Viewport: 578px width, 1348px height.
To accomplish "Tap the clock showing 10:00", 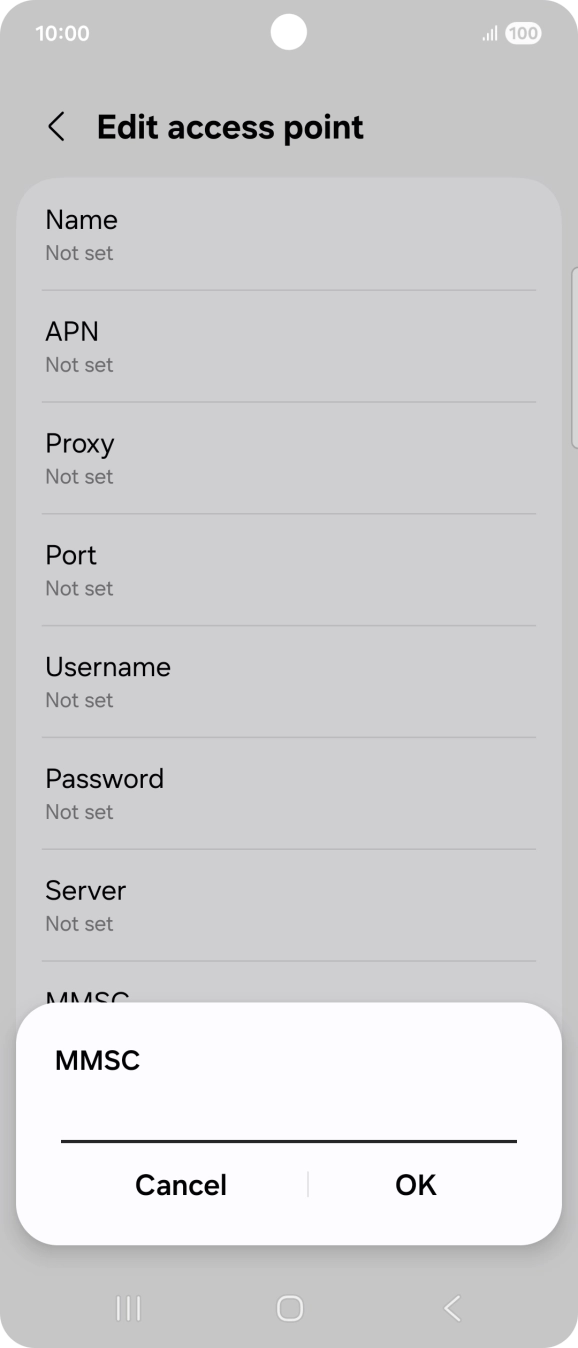I will (62, 32).
